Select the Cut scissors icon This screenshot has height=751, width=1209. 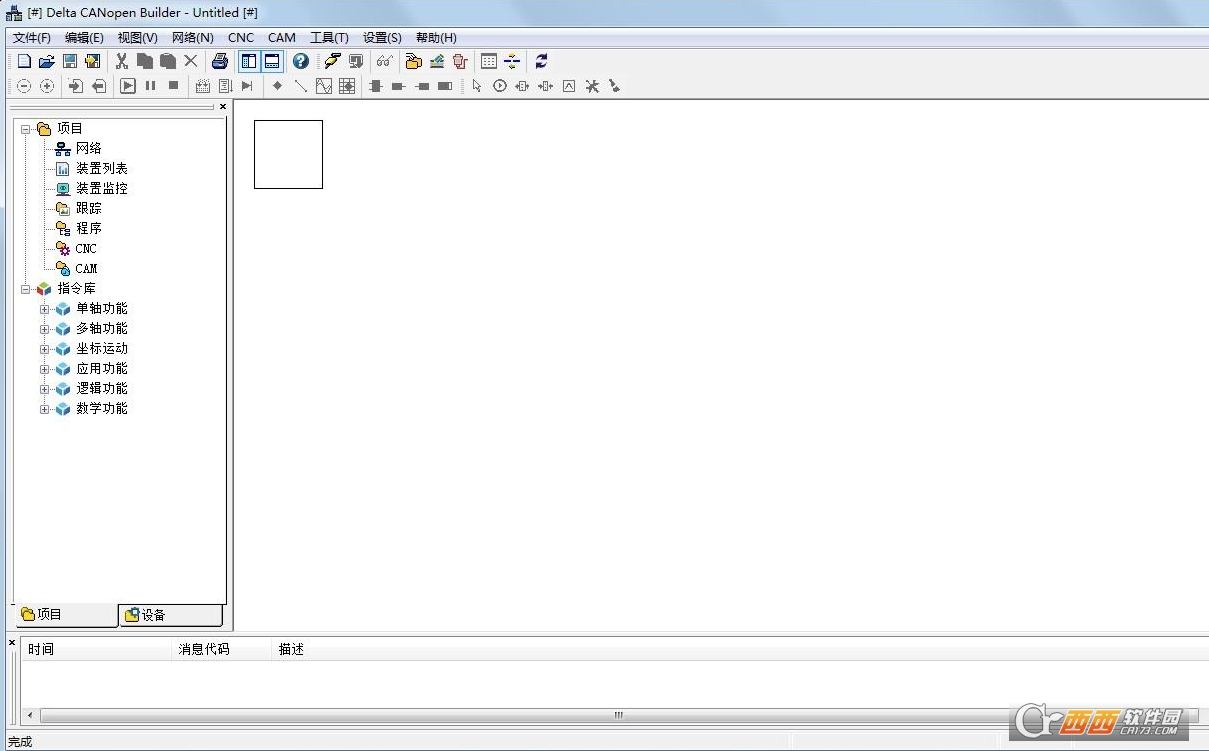point(122,62)
